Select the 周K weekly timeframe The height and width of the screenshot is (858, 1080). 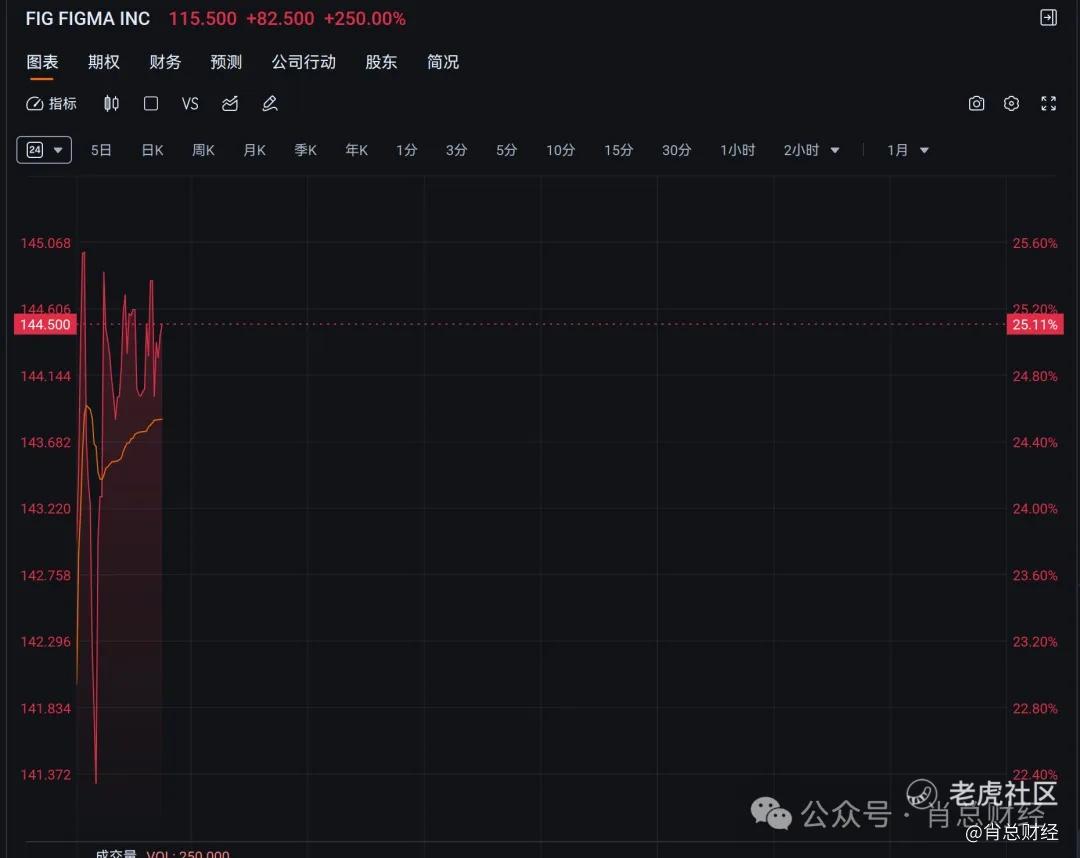(x=203, y=150)
